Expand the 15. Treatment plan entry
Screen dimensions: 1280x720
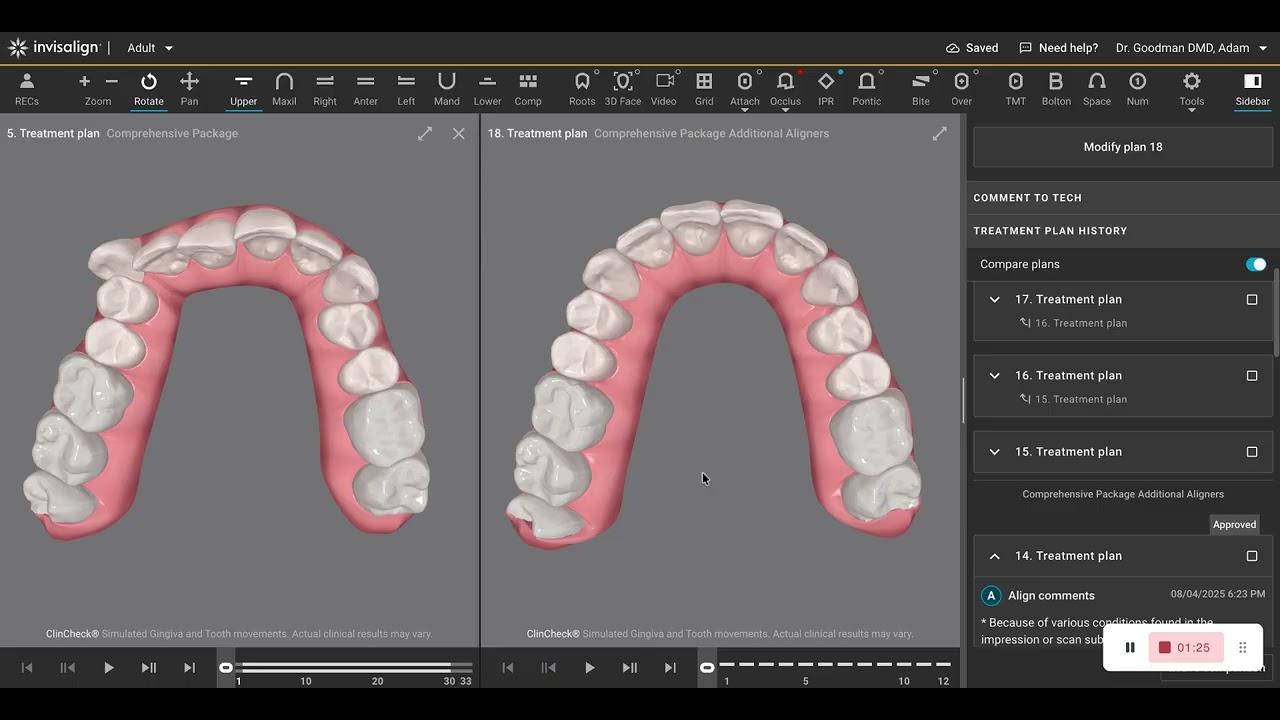click(995, 452)
